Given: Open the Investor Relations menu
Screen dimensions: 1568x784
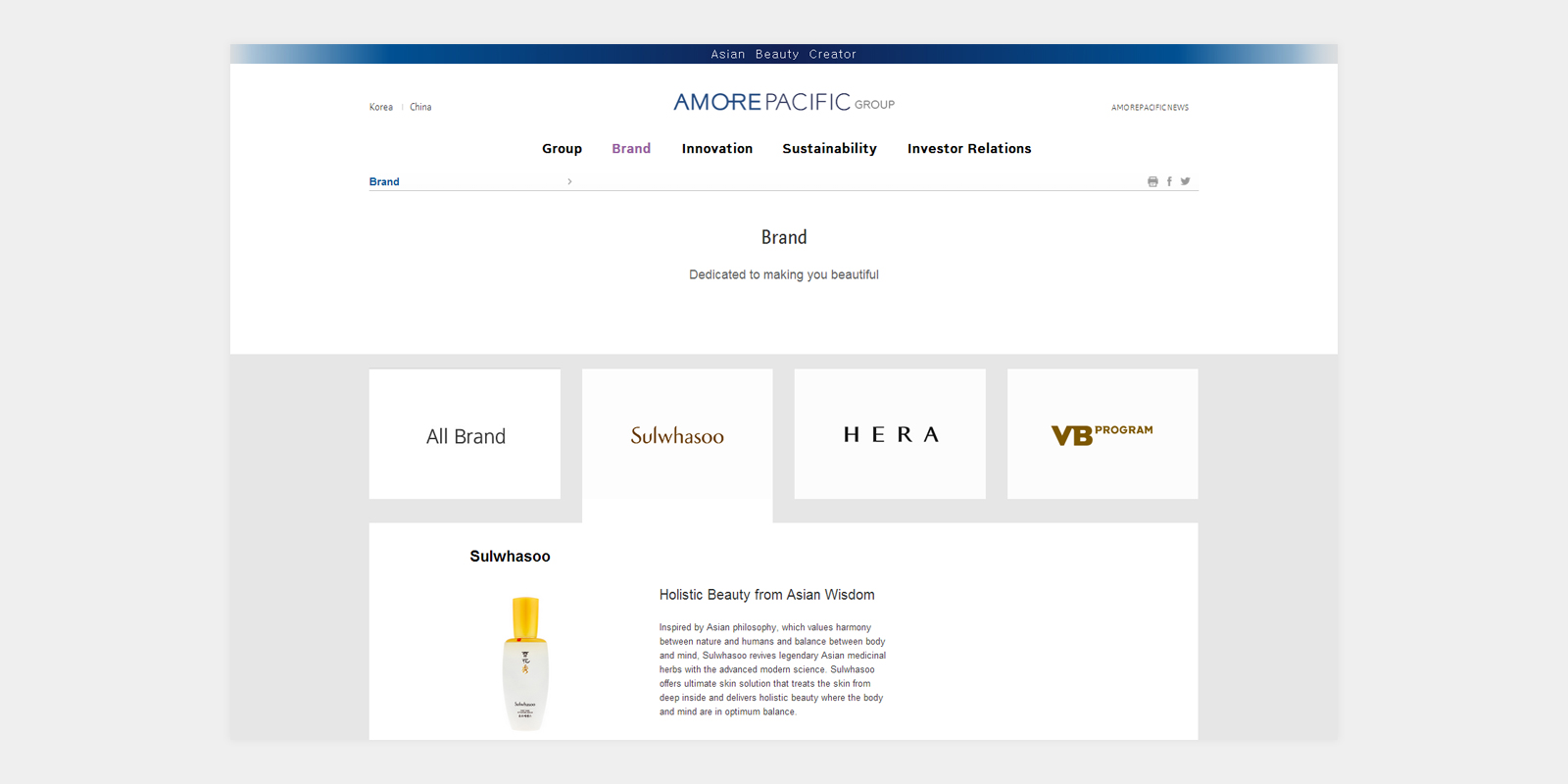Looking at the screenshot, I should (x=969, y=149).
